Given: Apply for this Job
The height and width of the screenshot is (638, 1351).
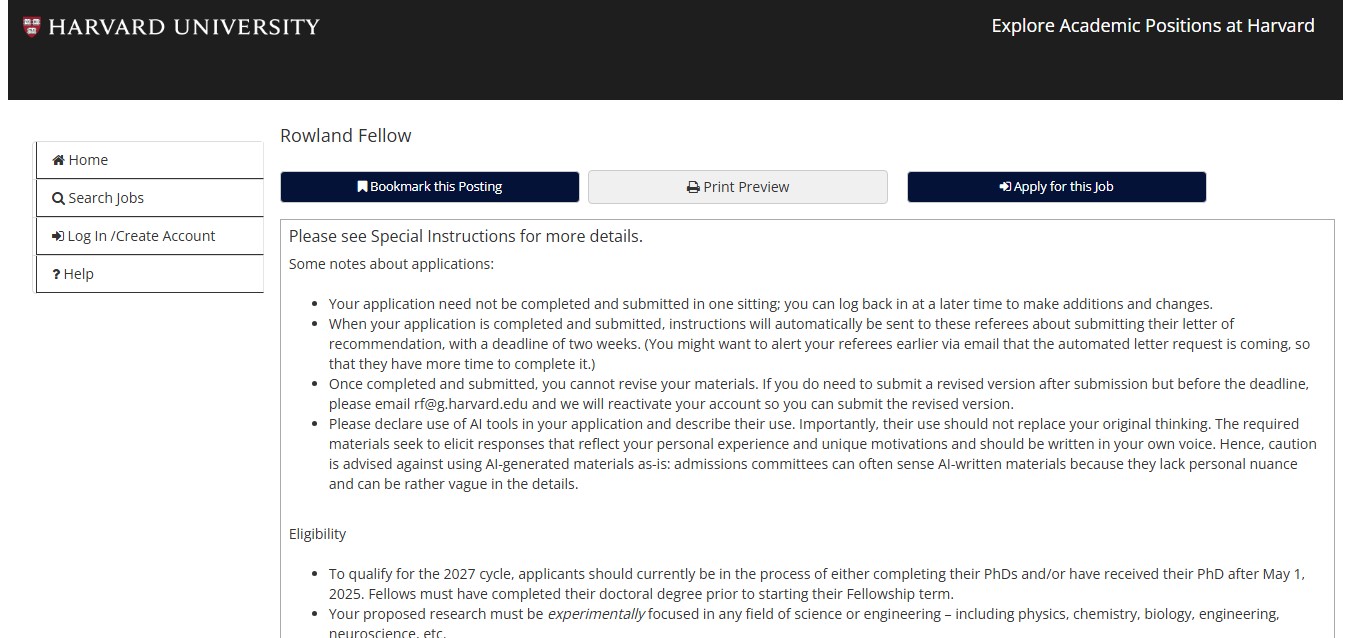Looking at the screenshot, I should coord(1057,187).
